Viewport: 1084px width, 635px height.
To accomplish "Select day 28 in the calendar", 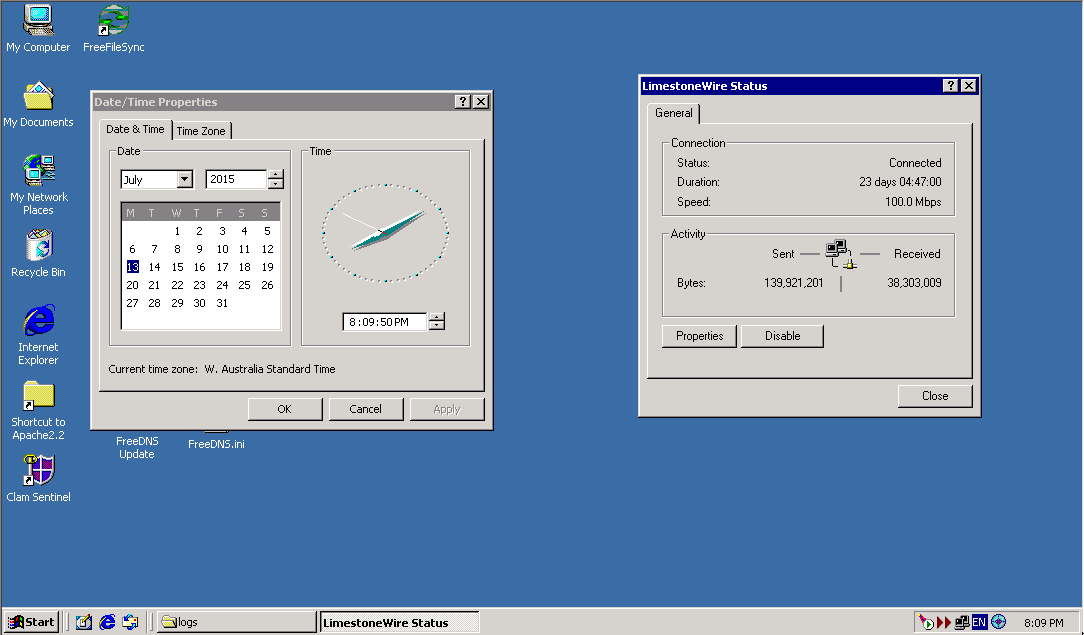I will (154, 303).
